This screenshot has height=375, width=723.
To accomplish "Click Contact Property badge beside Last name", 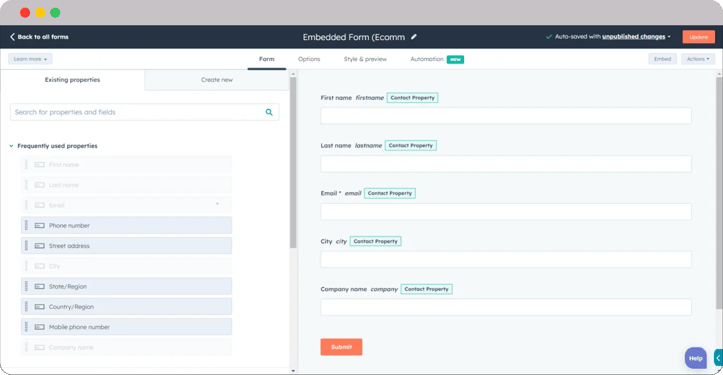I will [411, 145].
